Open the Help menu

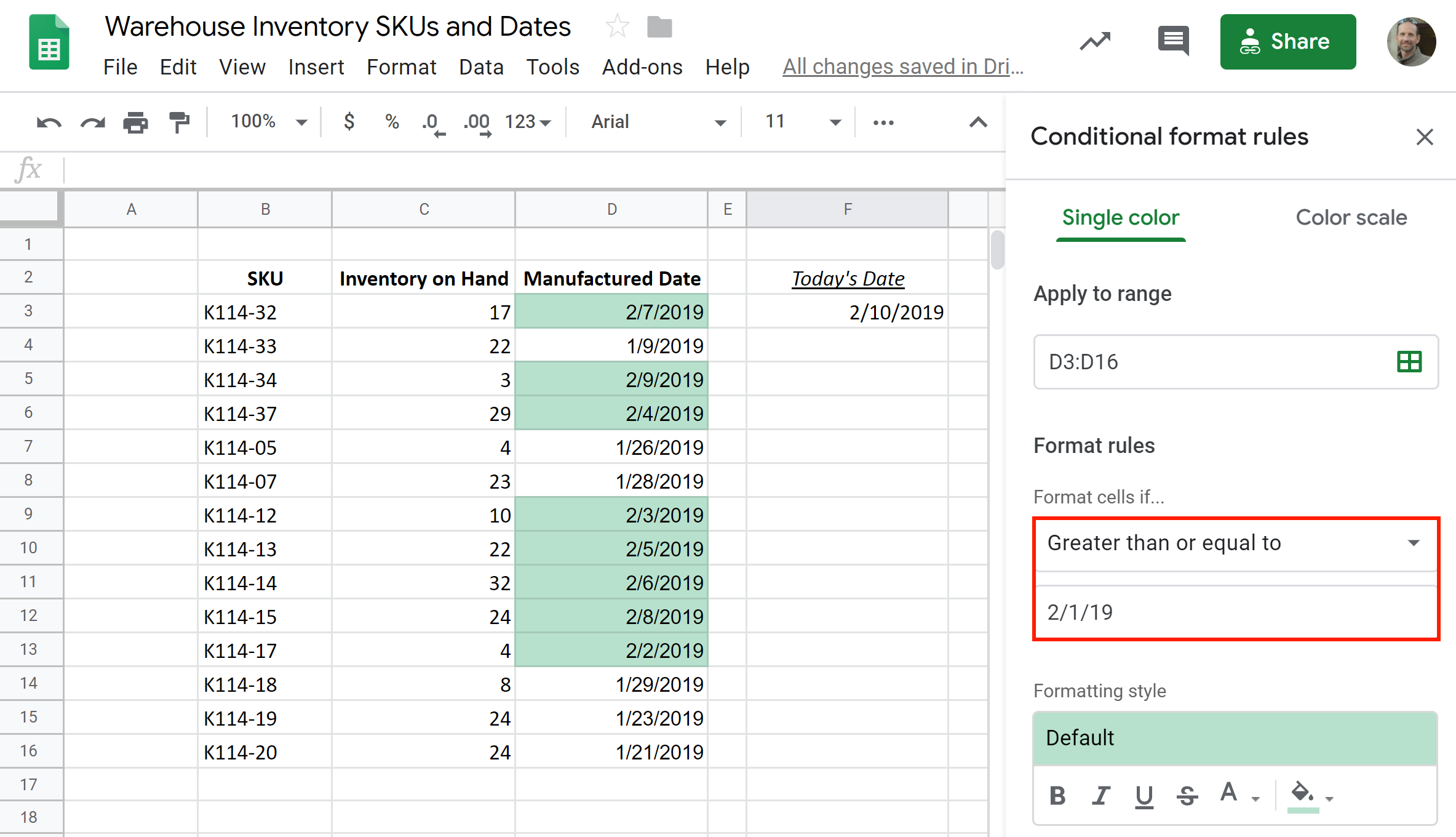727,66
